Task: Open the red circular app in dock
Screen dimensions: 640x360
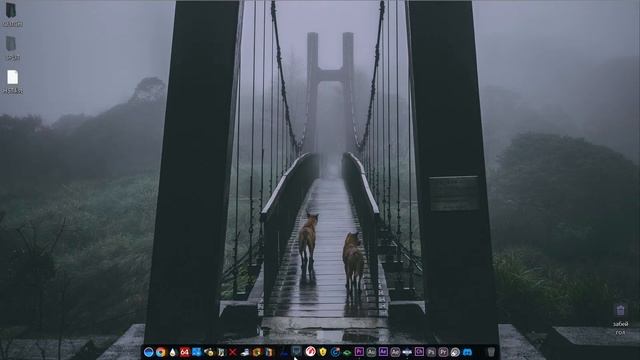Action: tap(311, 352)
